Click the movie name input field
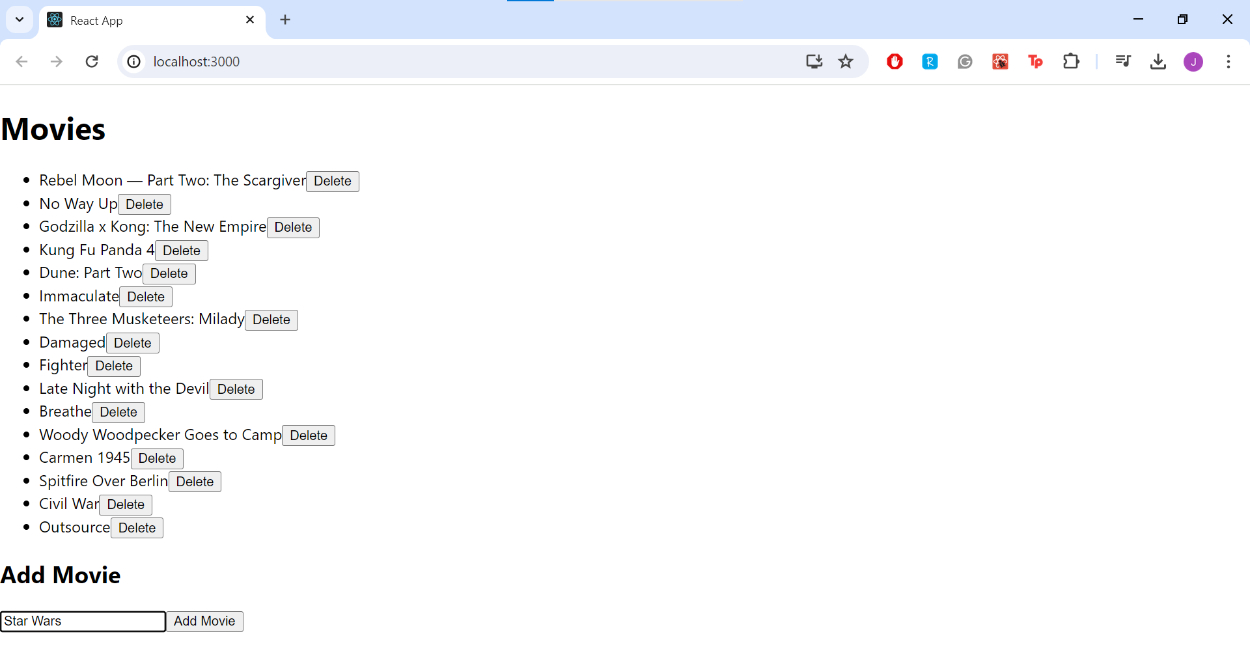Screen dimensions: 1250x647 pyautogui.click(x=83, y=622)
